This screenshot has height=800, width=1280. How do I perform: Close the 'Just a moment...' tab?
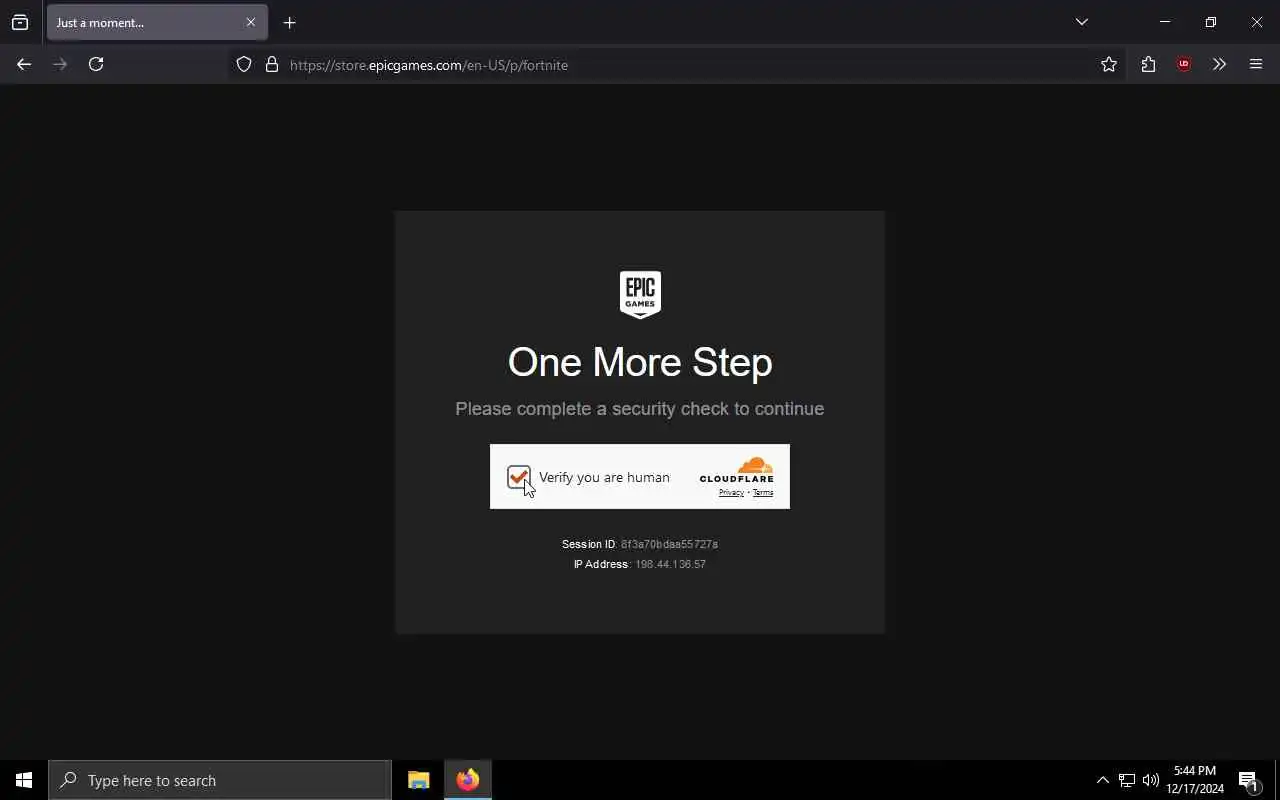pyautogui.click(x=251, y=22)
